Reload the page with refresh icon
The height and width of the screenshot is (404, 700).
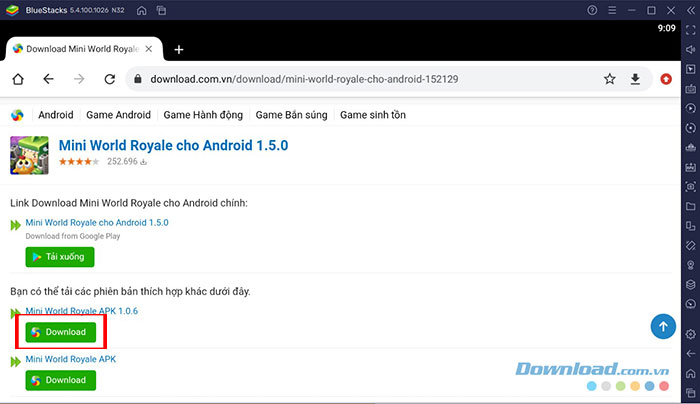click(x=110, y=79)
